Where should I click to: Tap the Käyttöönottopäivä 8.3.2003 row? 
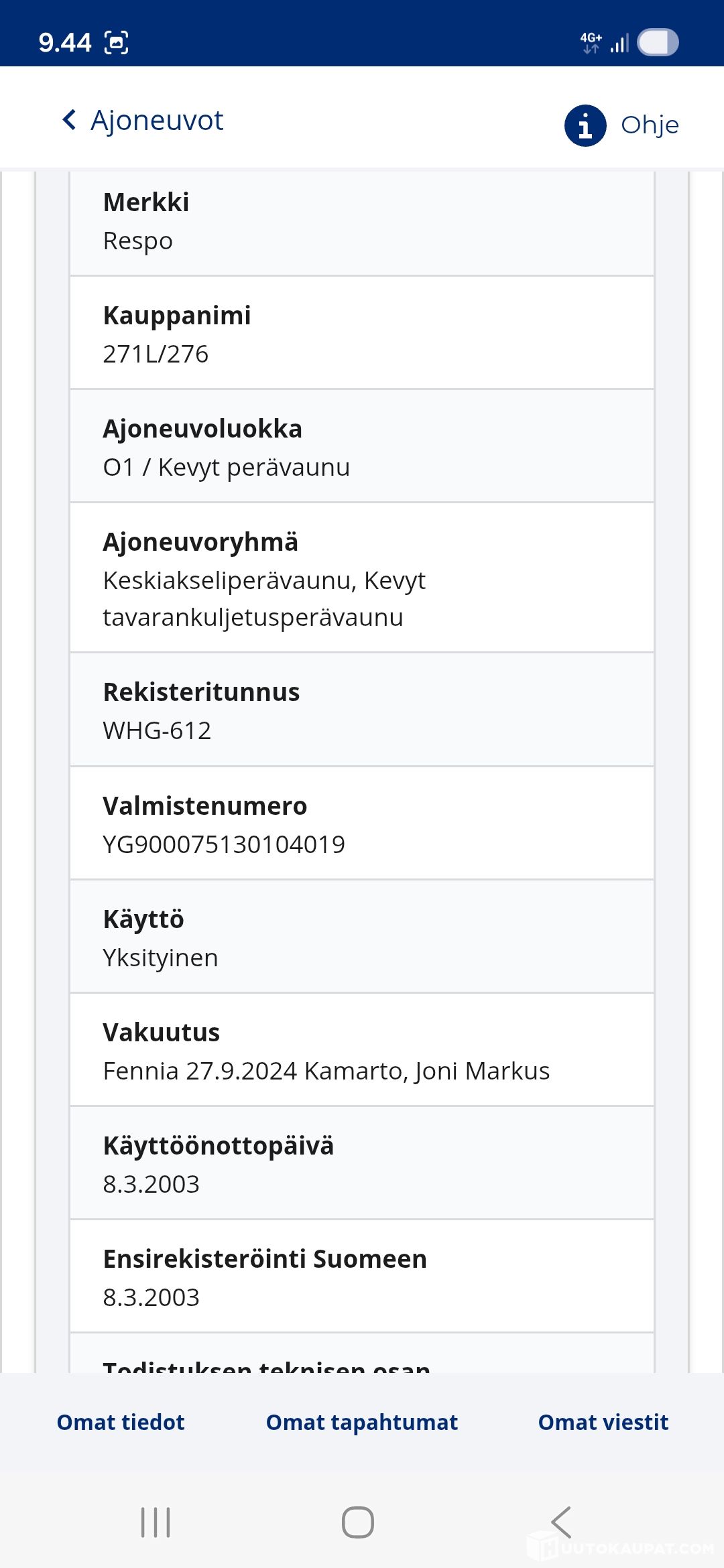tap(362, 1164)
